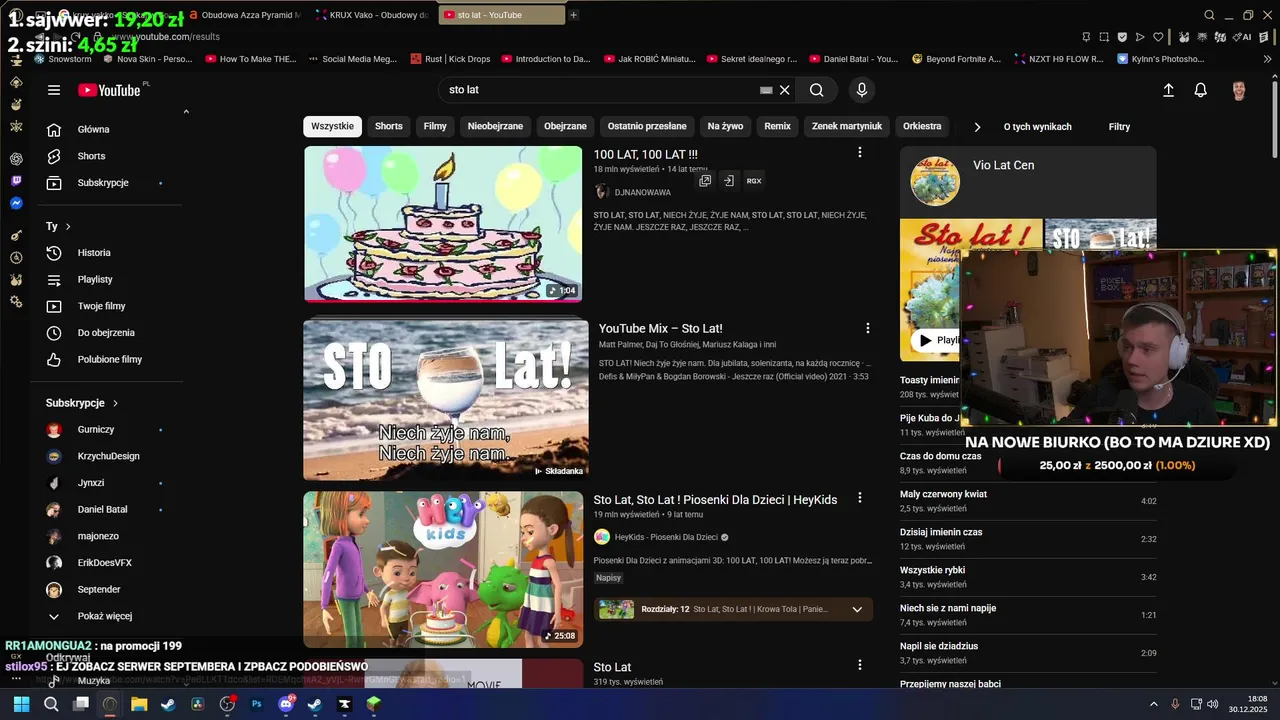Open Minecraft grass block icon in taskbar
This screenshot has height=720, width=1280.
[373, 704]
